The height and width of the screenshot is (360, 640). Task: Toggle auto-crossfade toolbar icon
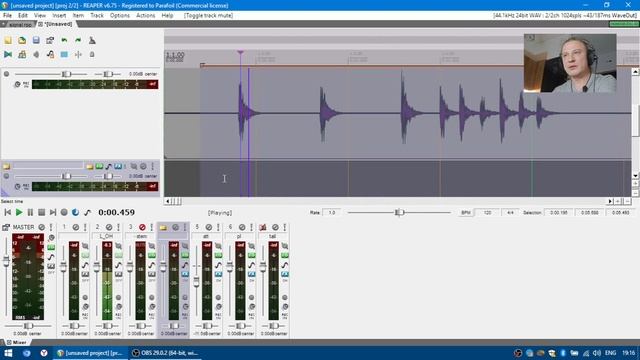pos(8,54)
